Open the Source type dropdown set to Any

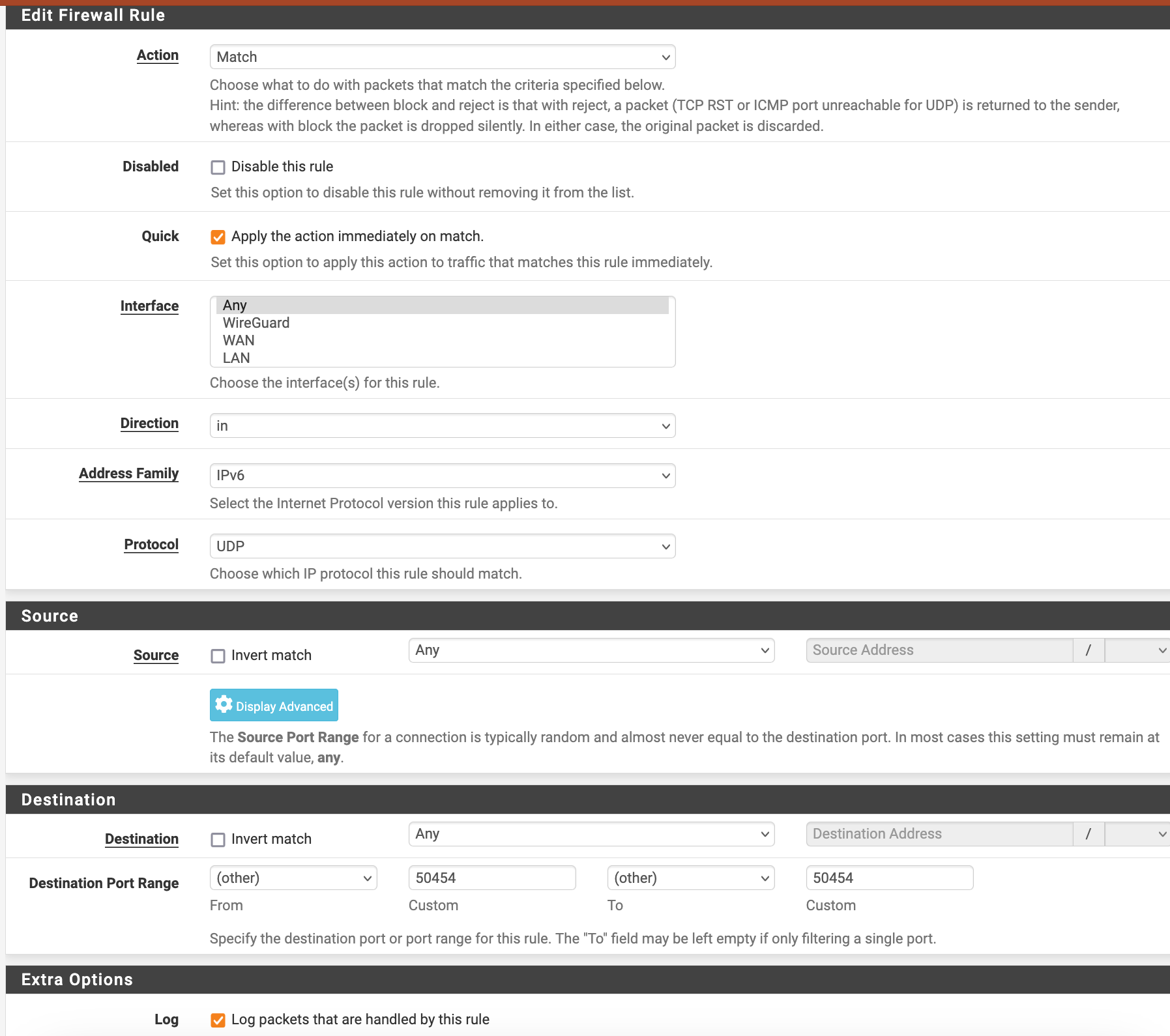(591, 650)
